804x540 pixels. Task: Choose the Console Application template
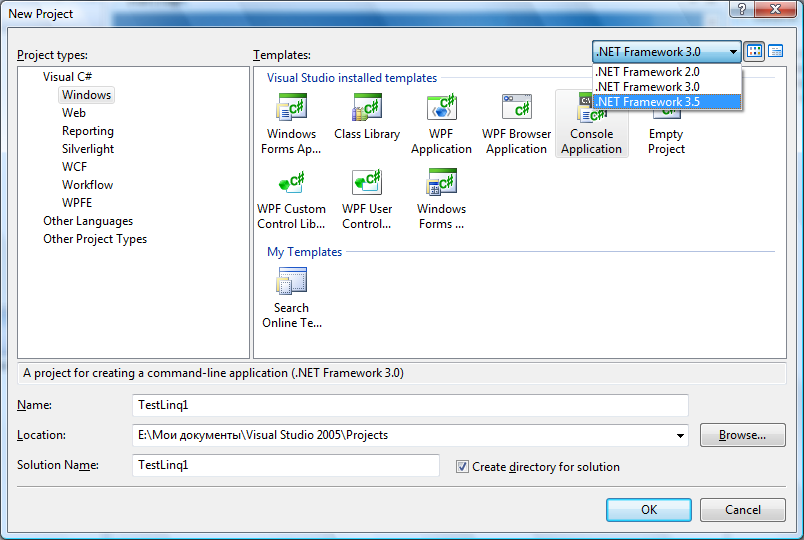coord(591,124)
